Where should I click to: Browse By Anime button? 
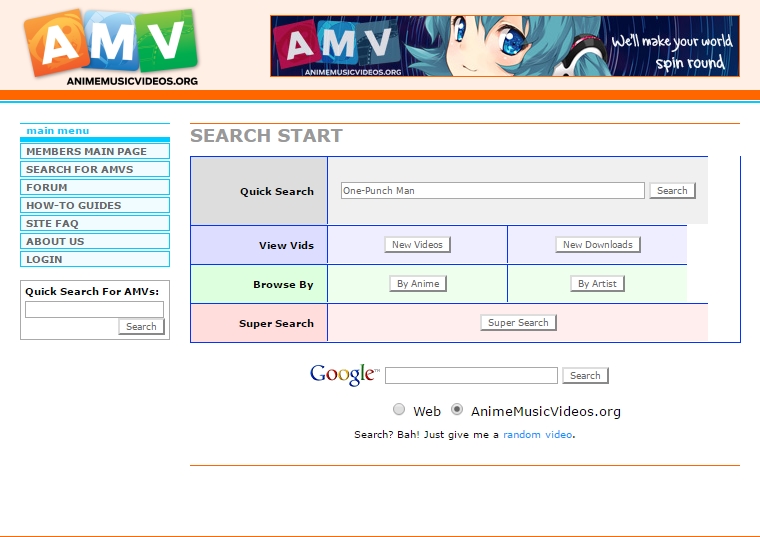pos(418,284)
